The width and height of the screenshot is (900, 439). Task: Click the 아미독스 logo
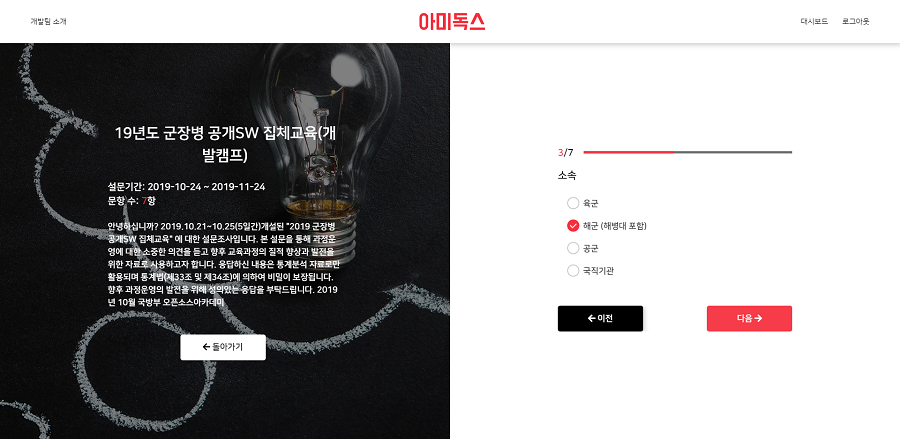(452, 22)
